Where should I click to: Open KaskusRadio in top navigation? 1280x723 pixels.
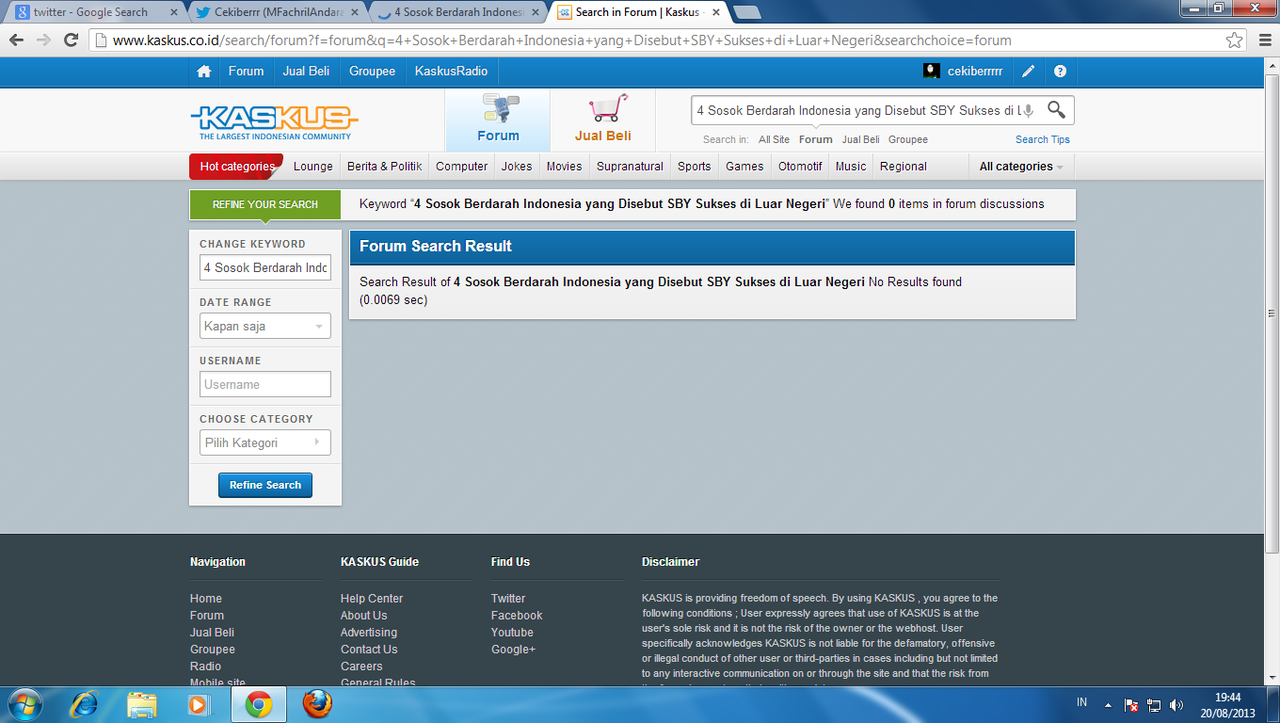(451, 71)
